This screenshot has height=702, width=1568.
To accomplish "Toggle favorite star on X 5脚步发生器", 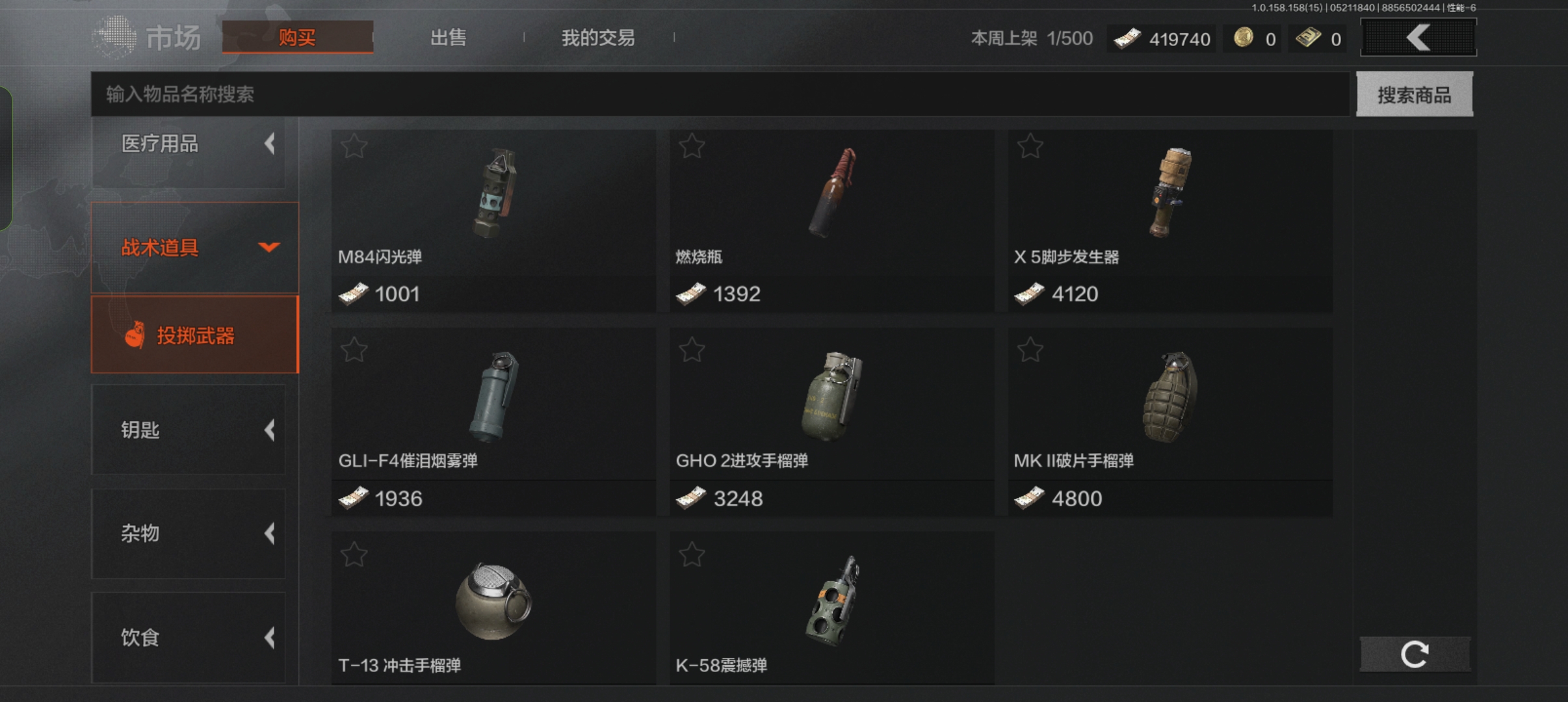I will [1030, 146].
